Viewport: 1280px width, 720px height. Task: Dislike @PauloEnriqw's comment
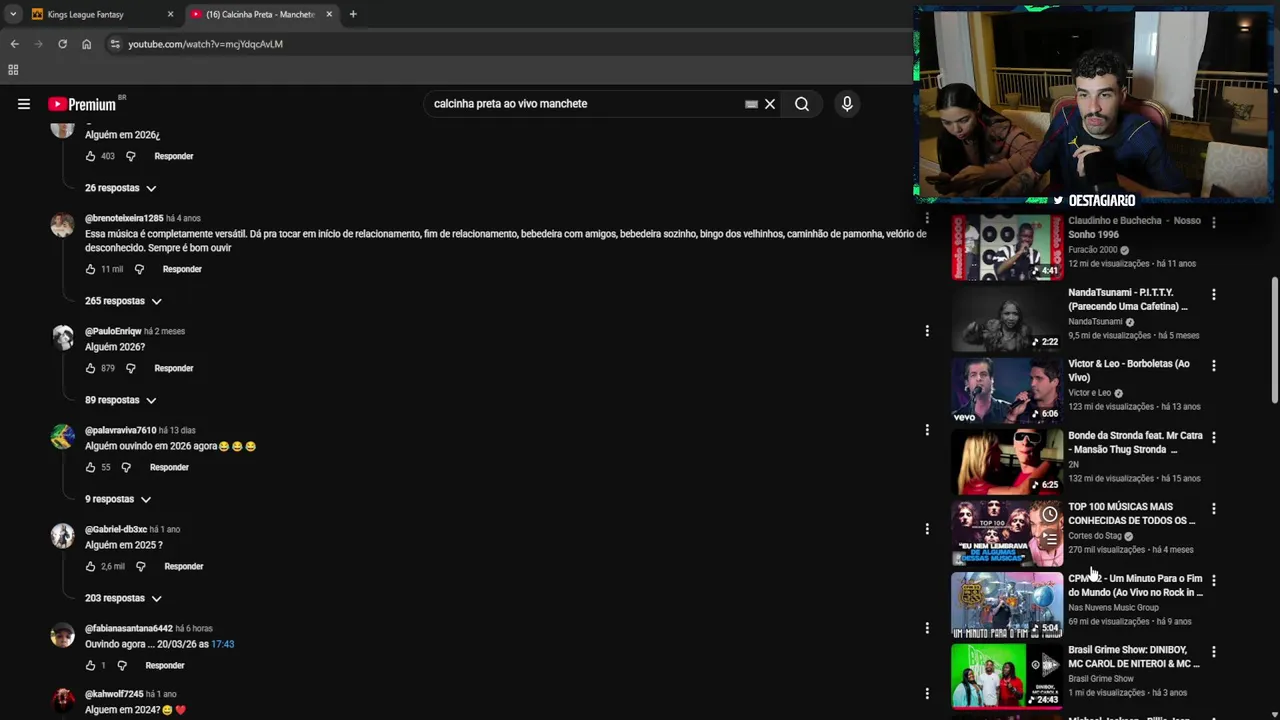point(130,368)
